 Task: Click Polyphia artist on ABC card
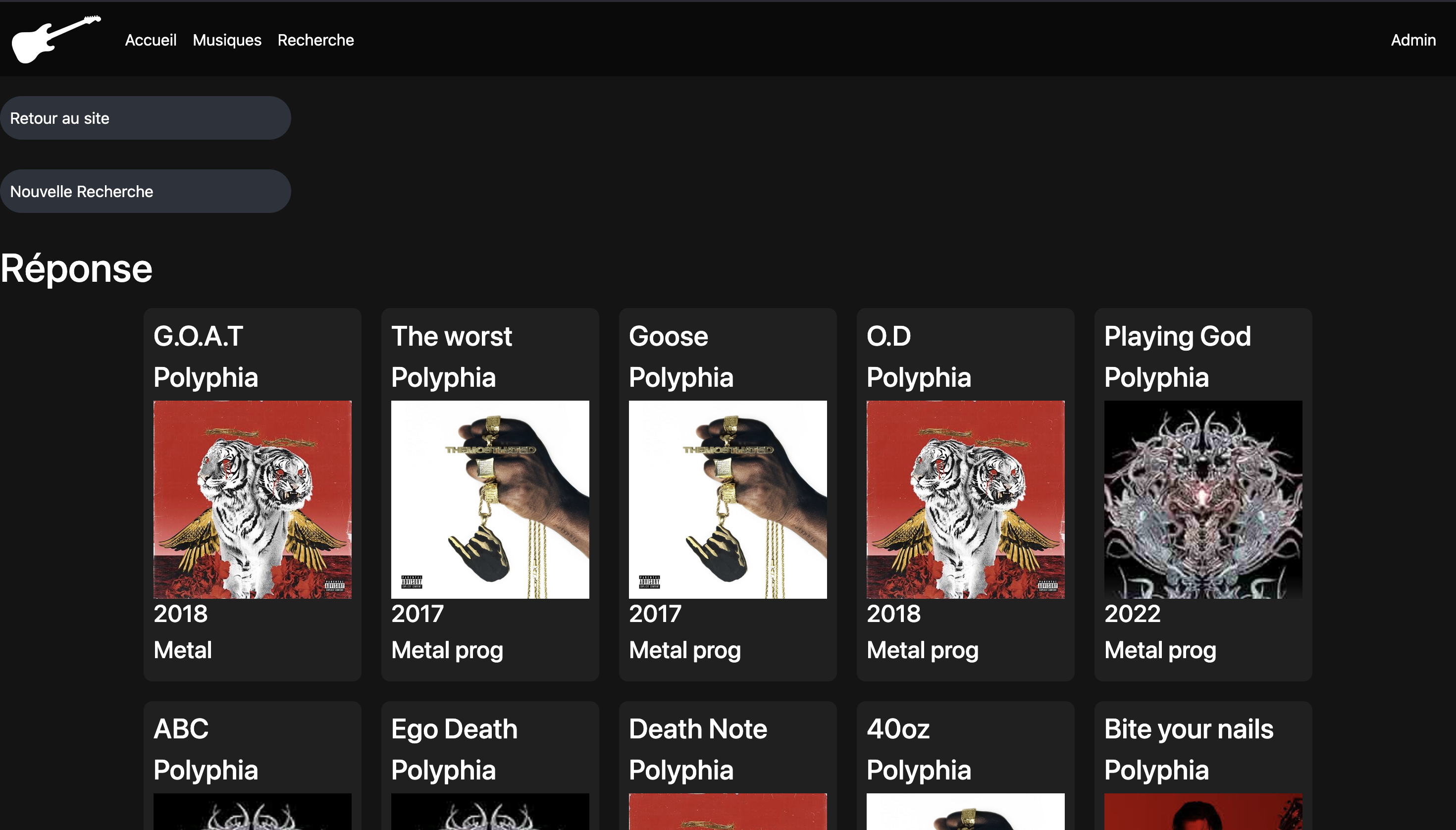tap(206, 771)
